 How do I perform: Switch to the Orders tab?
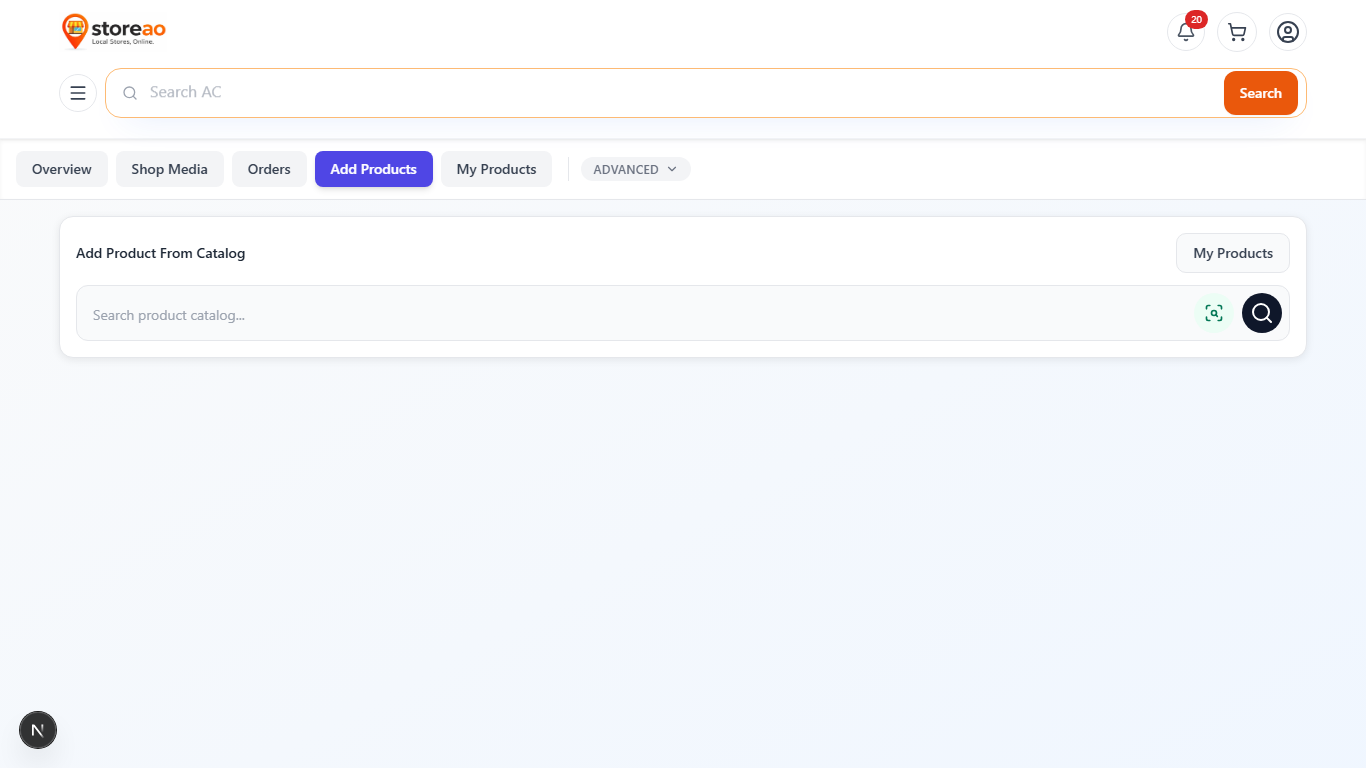click(x=269, y=169)
